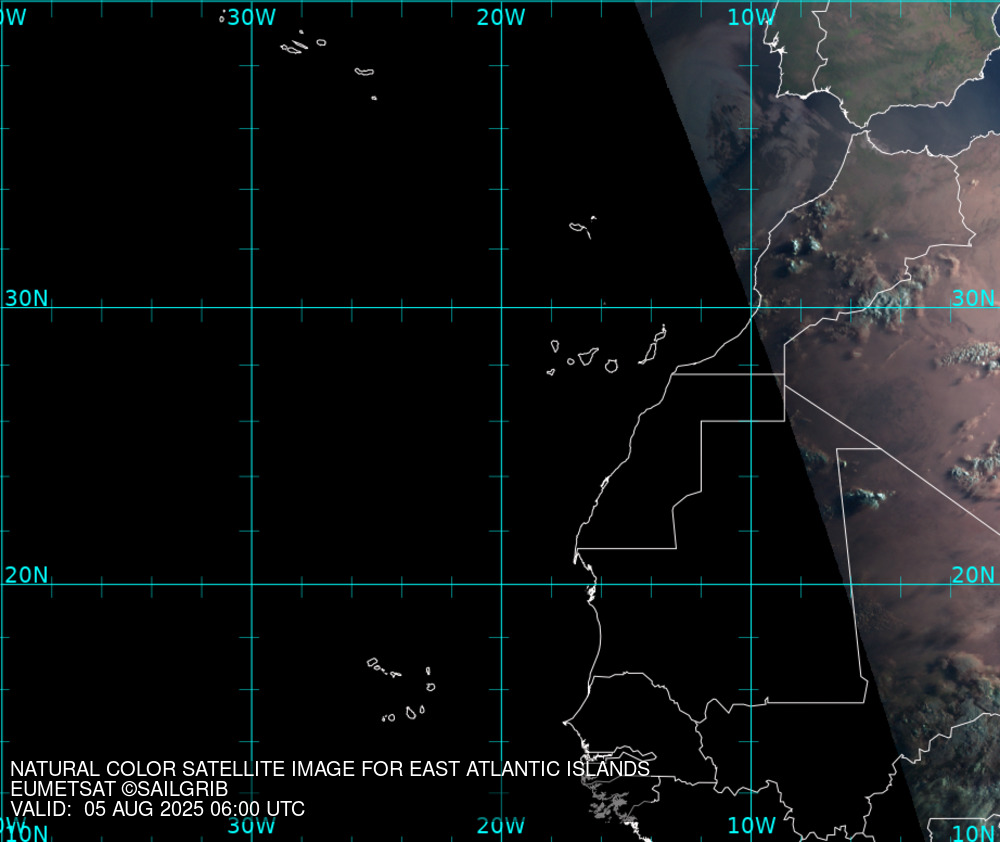
Task: Click the '20N' latitude label on the right edge
Action: [973, 575]
